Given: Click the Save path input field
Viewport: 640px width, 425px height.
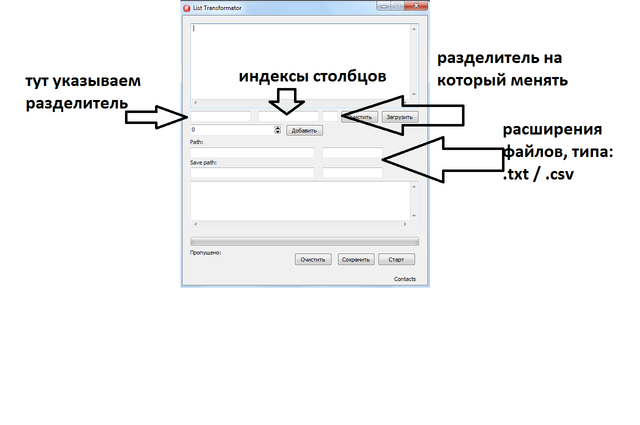Looking at the screenshot, I should (x=252, y=173).
